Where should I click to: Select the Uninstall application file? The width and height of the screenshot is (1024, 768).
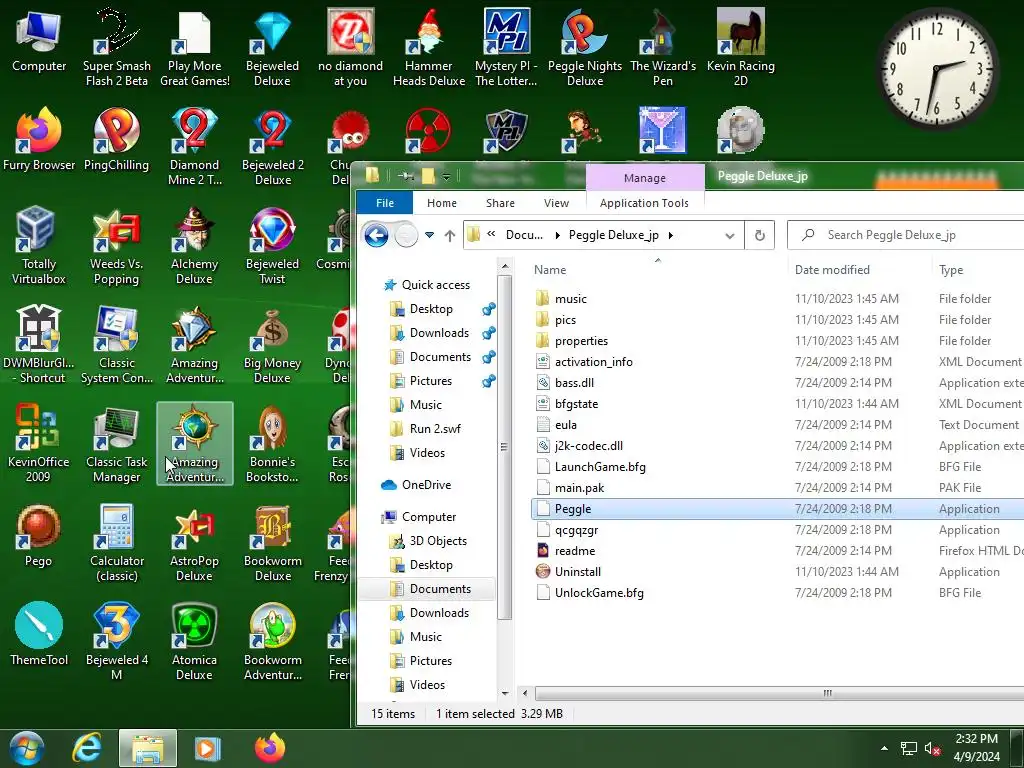[x=777, y=571]
